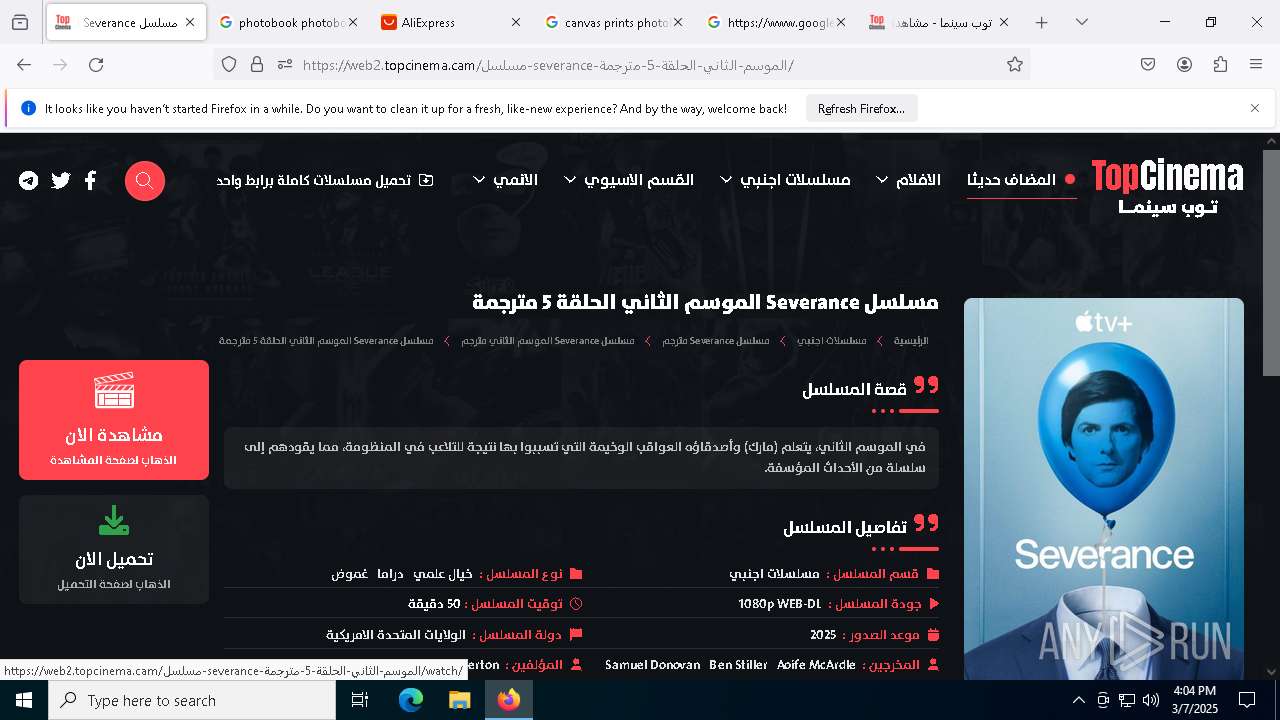Click the Firefox Back arrow
Image resolution: width=1280 pixels, height=720 pixels.
[24, 65]
